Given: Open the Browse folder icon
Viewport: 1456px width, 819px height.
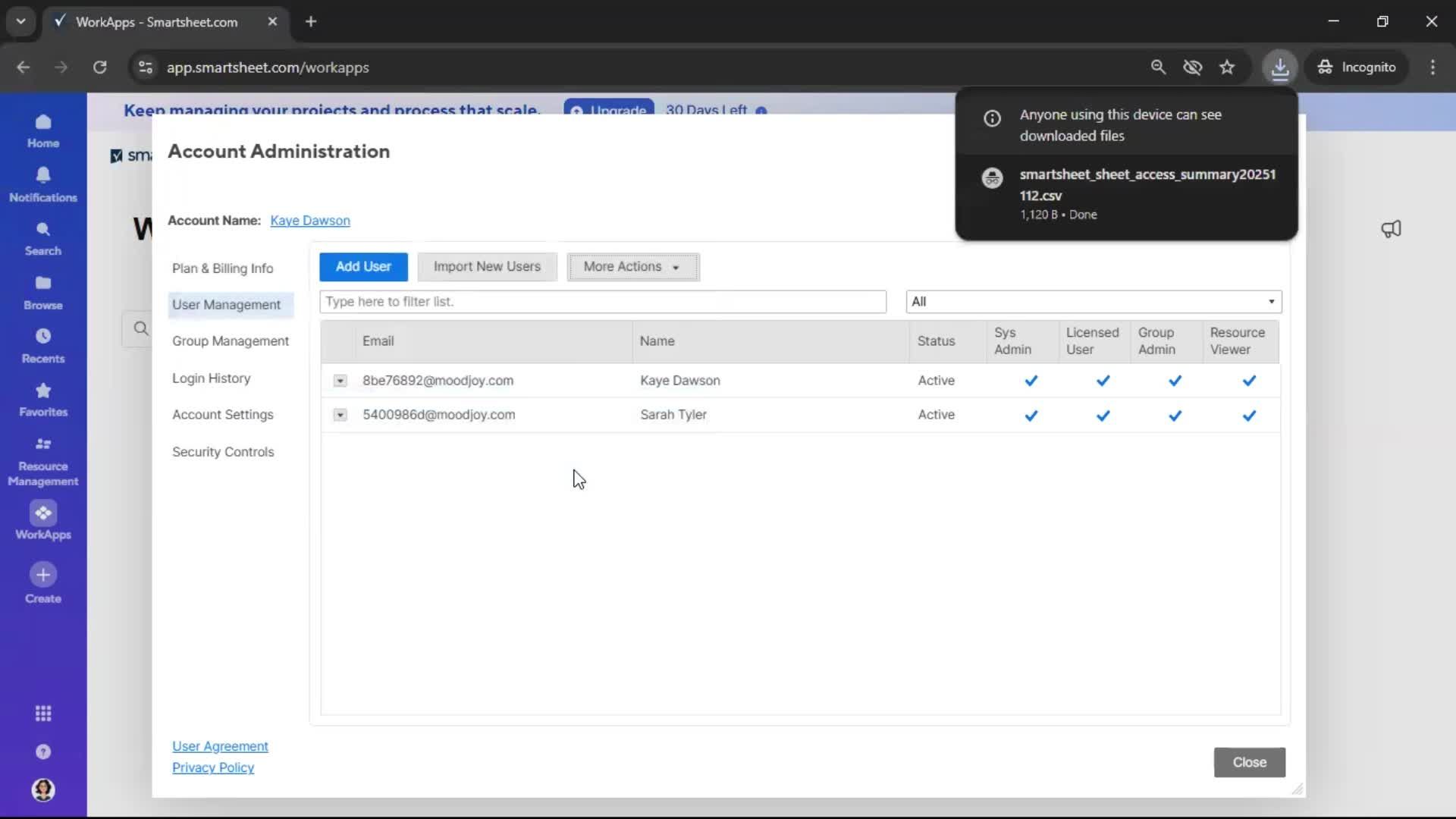Looking at the screenshot, I should [43, 284].
